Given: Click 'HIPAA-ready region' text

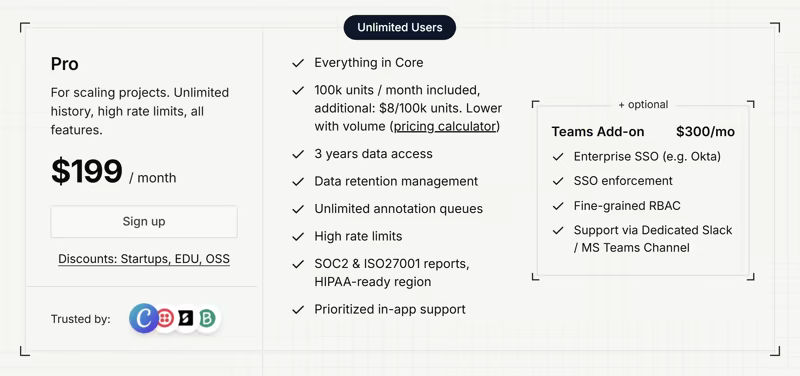Looking at the screenshot, I should coord(372,282).
